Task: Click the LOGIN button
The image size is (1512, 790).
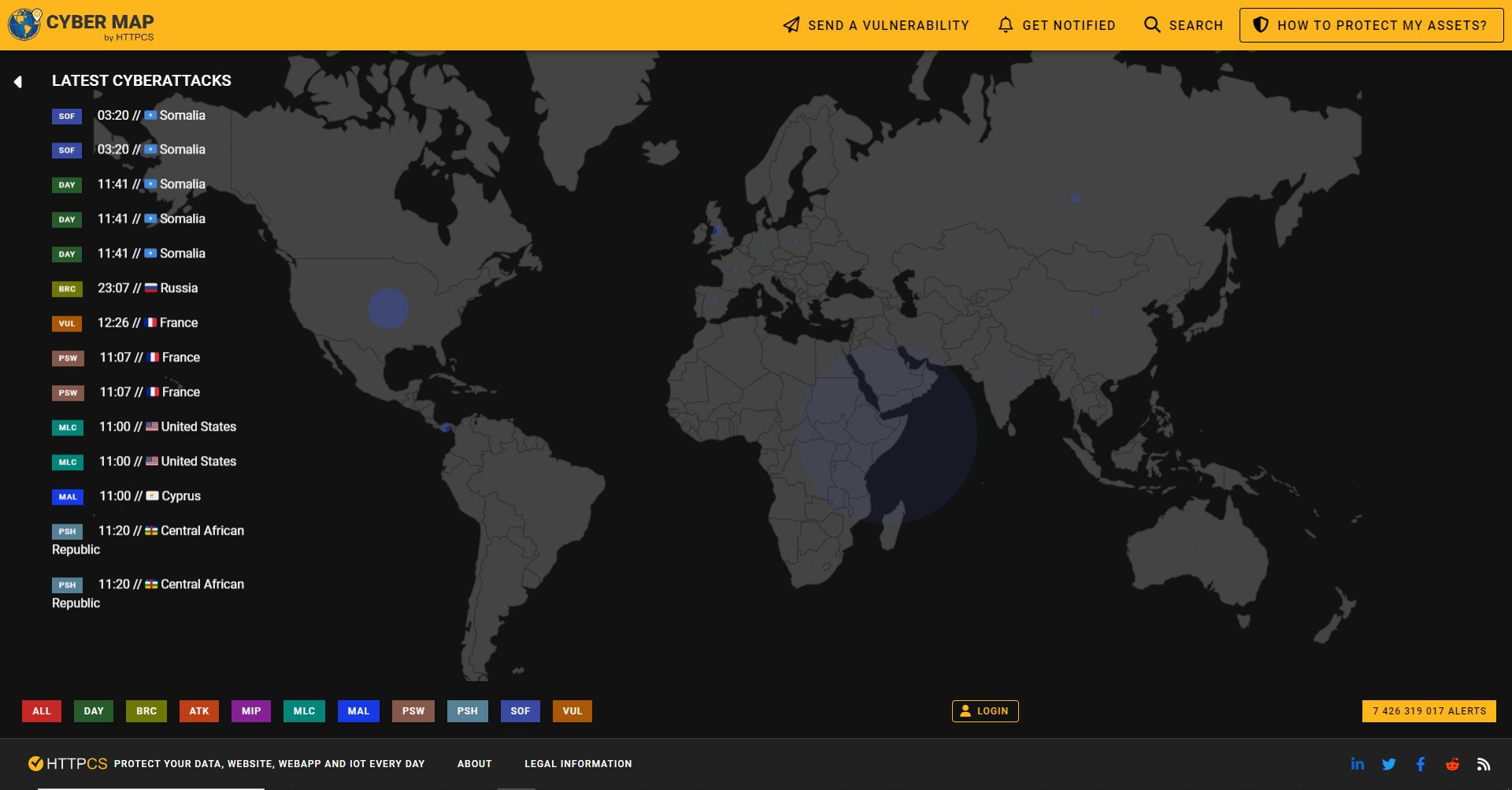Action: point(985,710)
